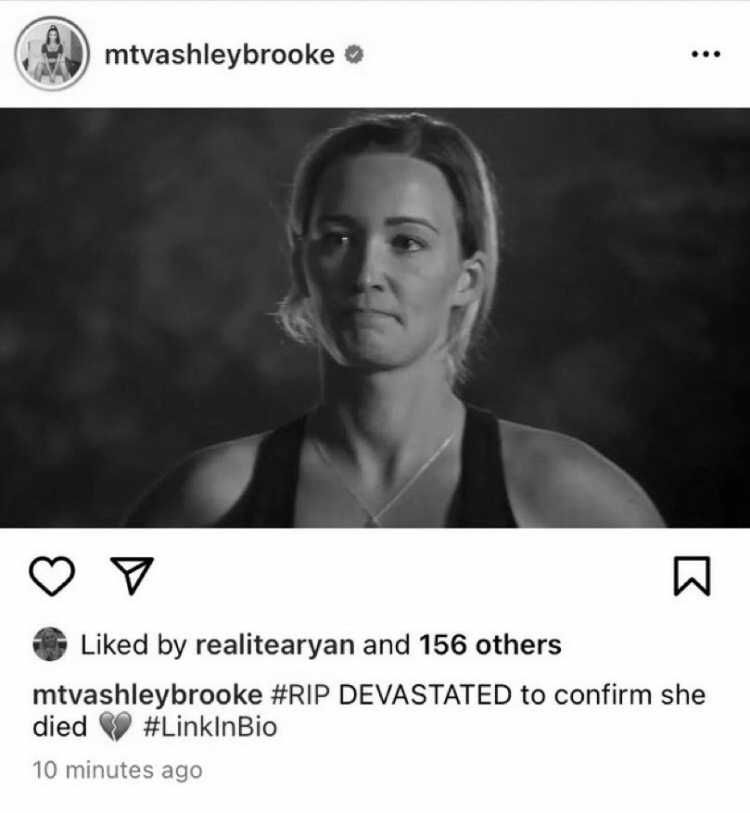Click the verified badge beside the username
The image size is (750, 813).
point(354,54)
